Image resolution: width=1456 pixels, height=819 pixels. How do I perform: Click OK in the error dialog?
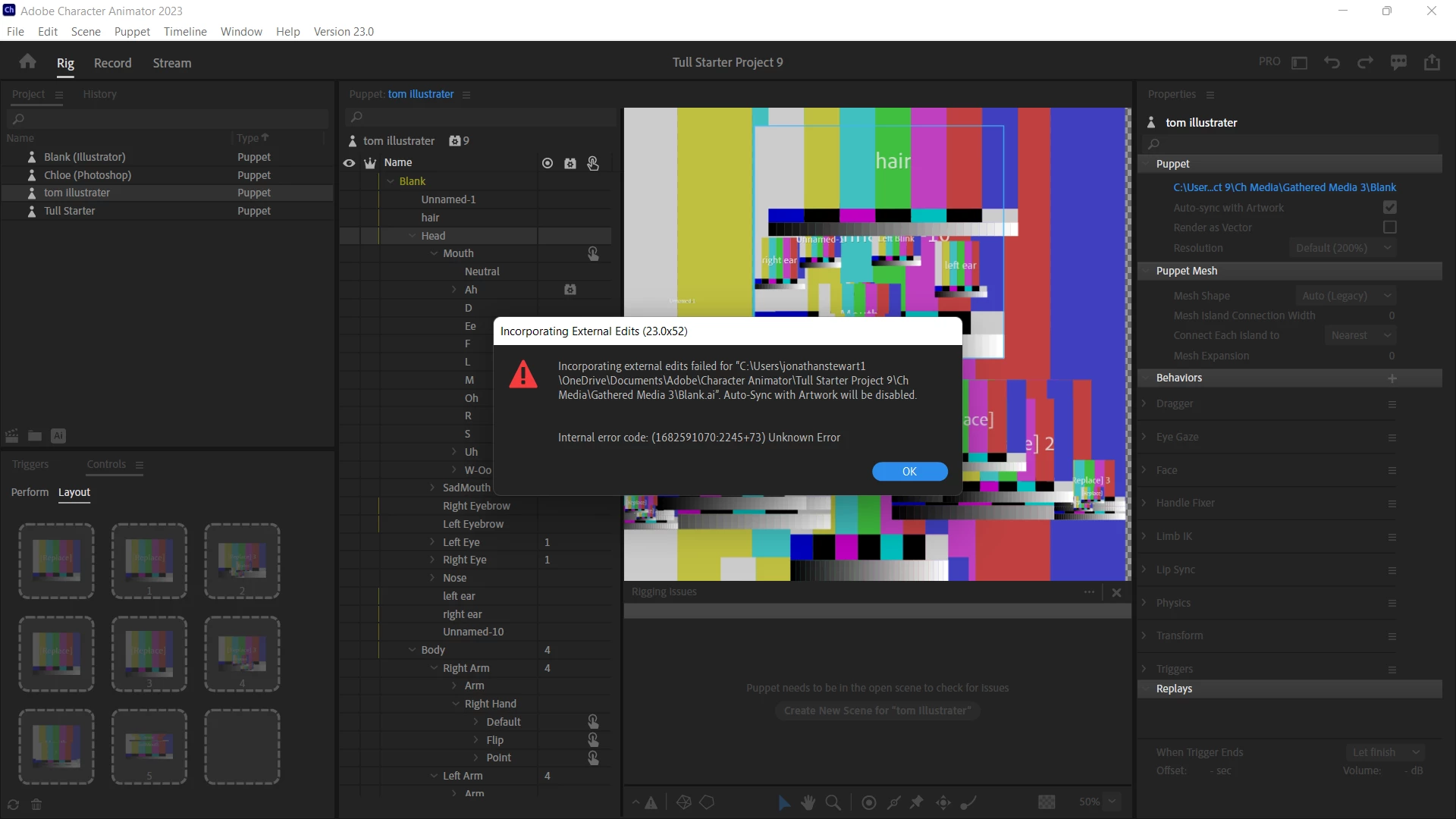pos(909,472)
